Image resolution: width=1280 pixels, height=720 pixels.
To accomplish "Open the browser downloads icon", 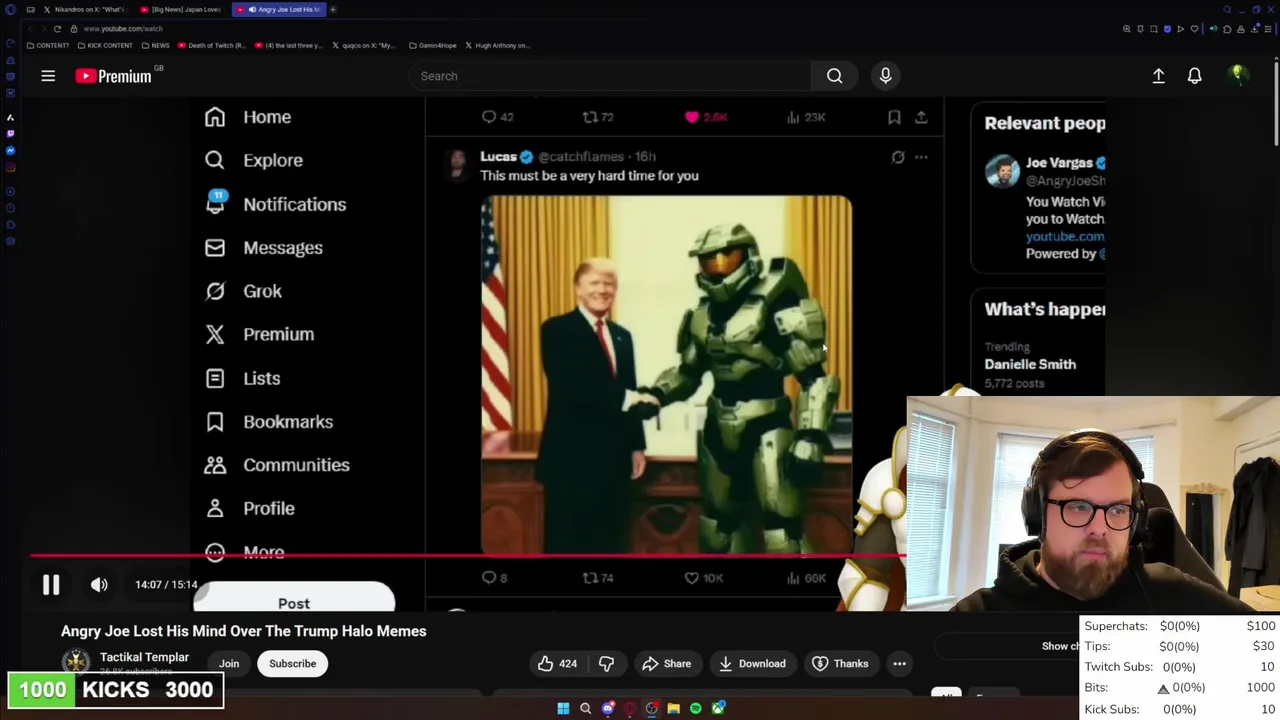I will [x=1254, y=29].
